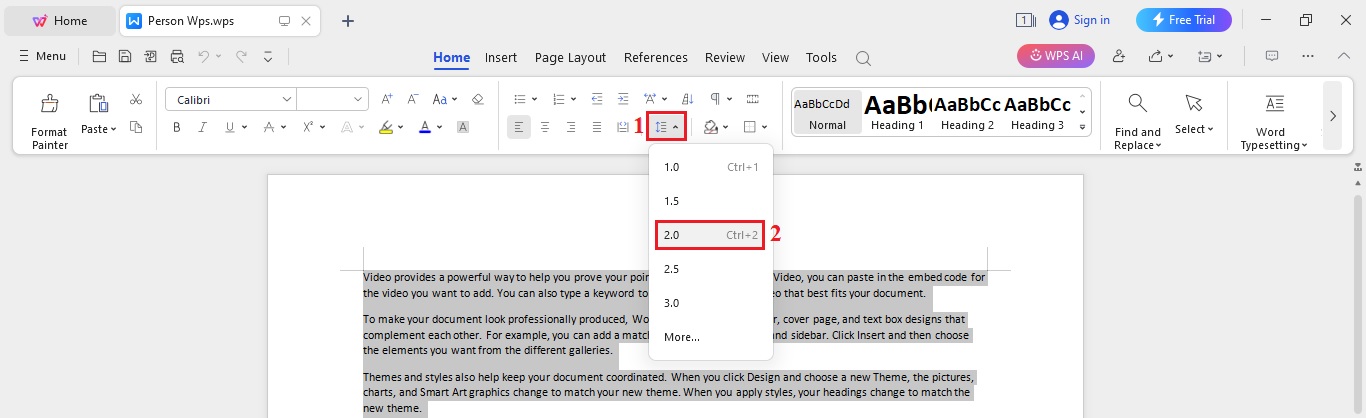Open the numbered list dropdown
1366x418 pixels.
click(574, 99)
